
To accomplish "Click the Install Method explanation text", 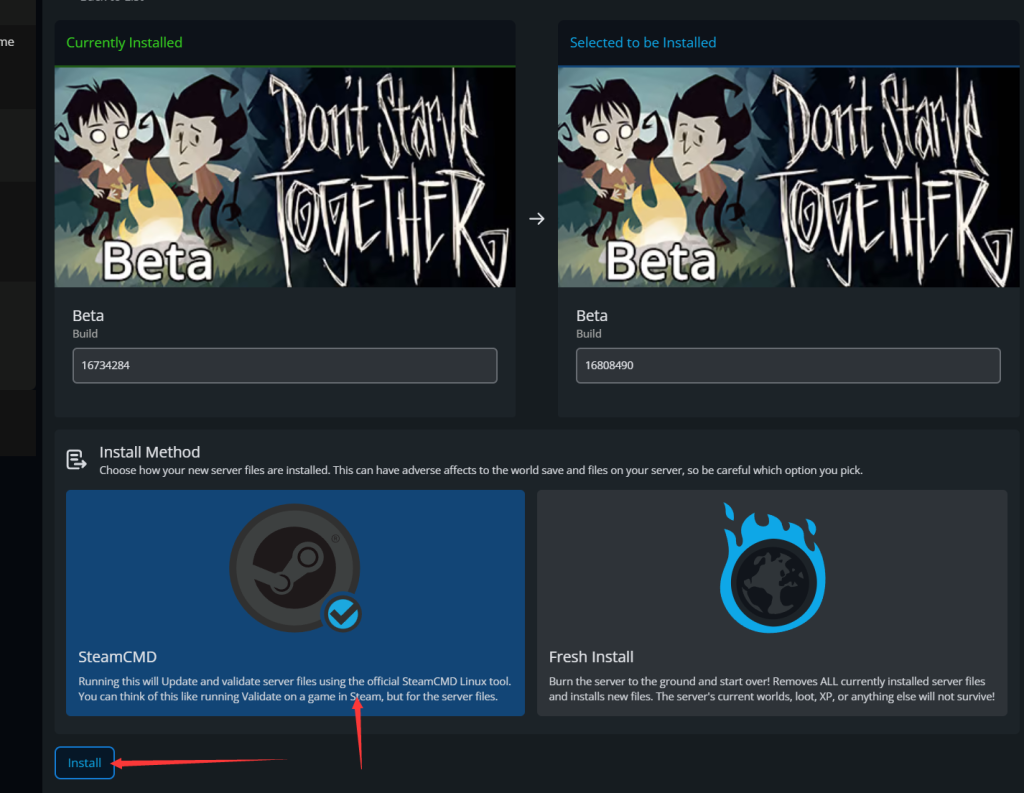I will pos(480,470).
